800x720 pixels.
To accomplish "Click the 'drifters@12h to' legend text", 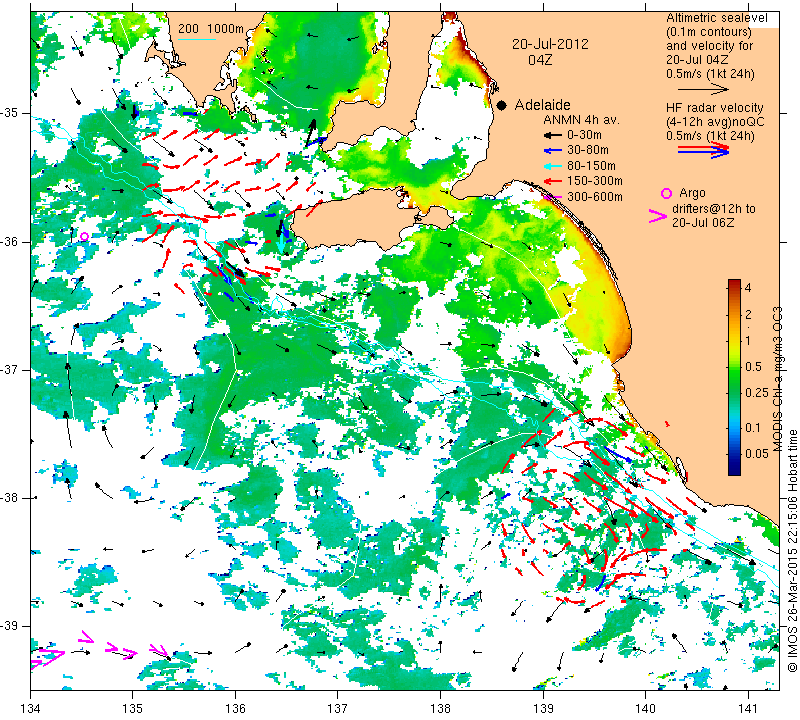I will (714, 209).
